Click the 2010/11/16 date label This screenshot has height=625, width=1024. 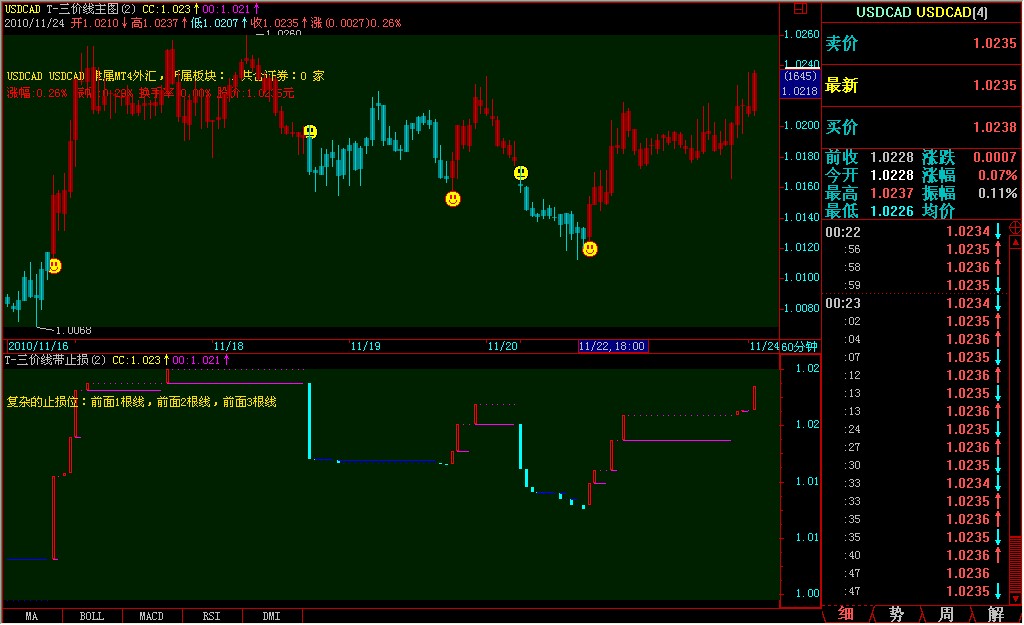tap(39, 346)
